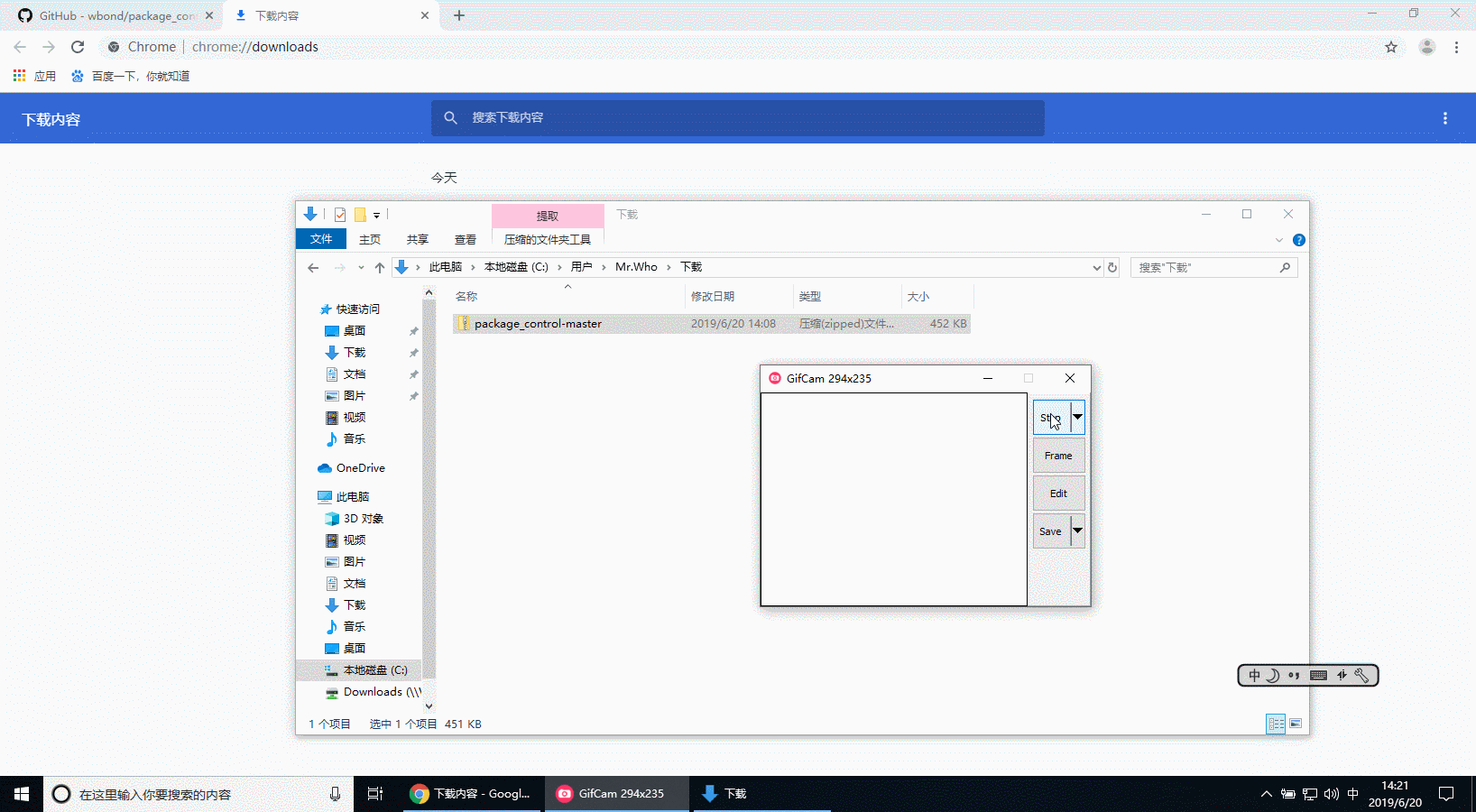1476x812 pixels.
Task: Go back using Explorer's back arrow
Action: coord(313,267)
